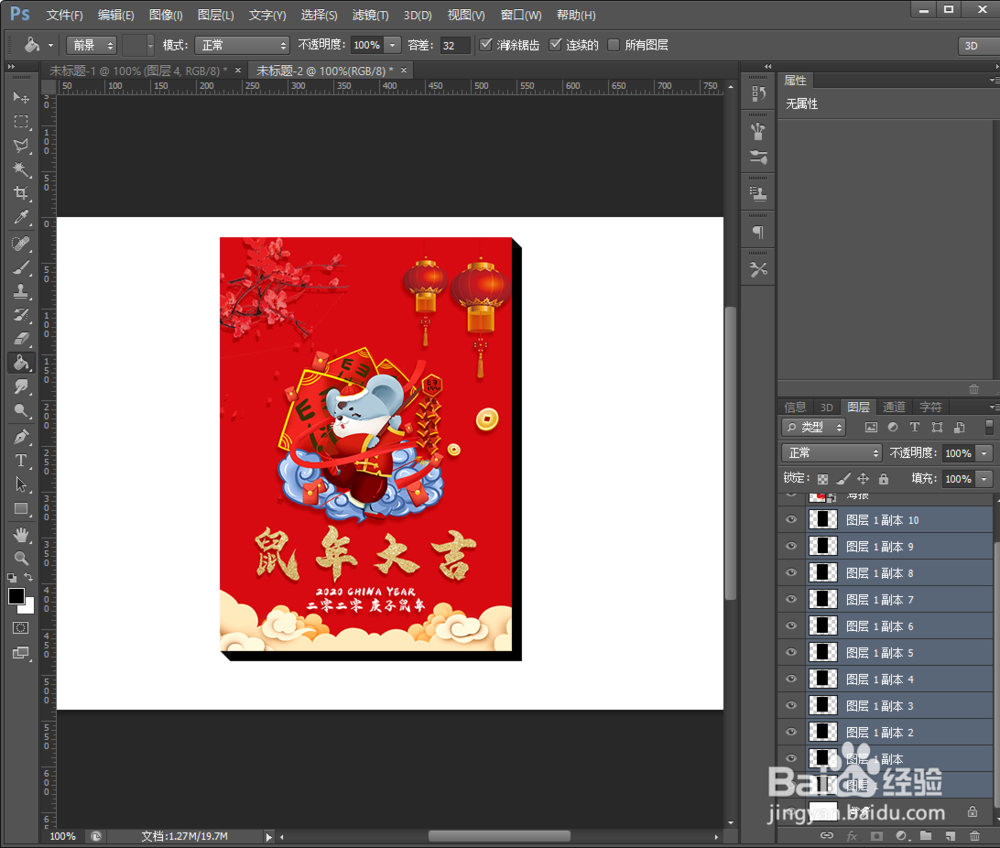Click the delete layer trash icon

(x=974, y=835)
